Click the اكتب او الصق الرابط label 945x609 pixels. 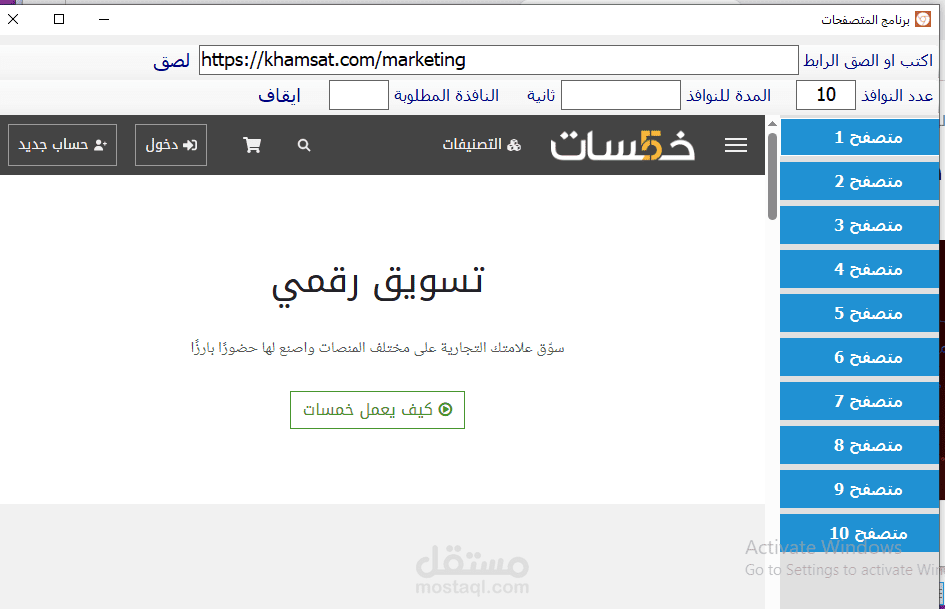click(x=868, y=61)
